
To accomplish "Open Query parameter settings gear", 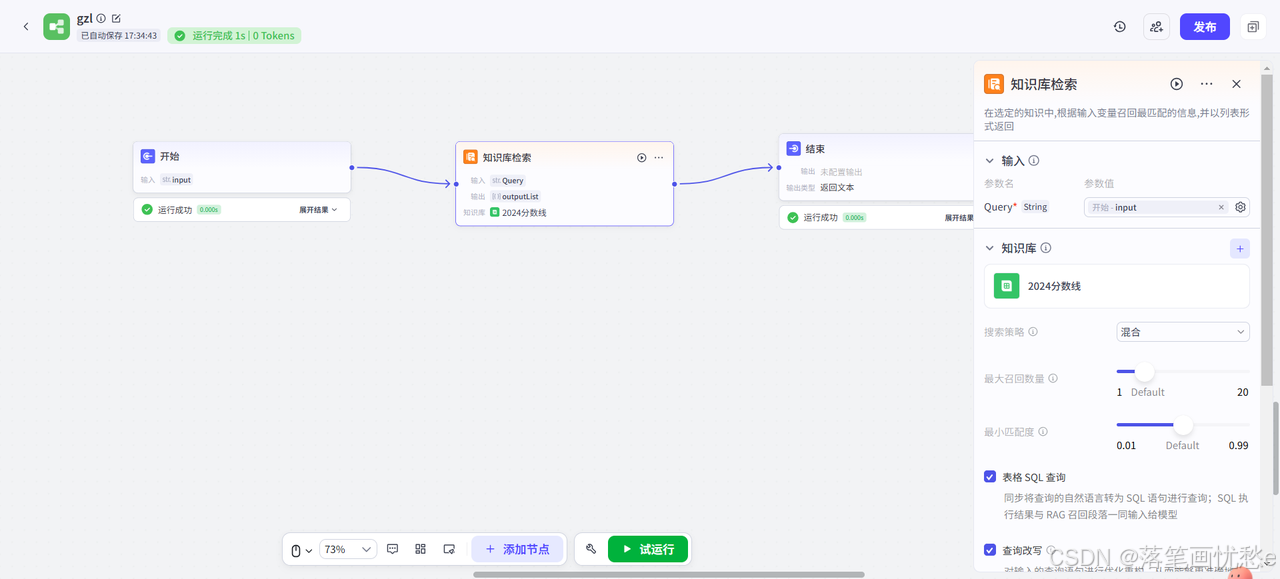I will tap(1241, 207).
